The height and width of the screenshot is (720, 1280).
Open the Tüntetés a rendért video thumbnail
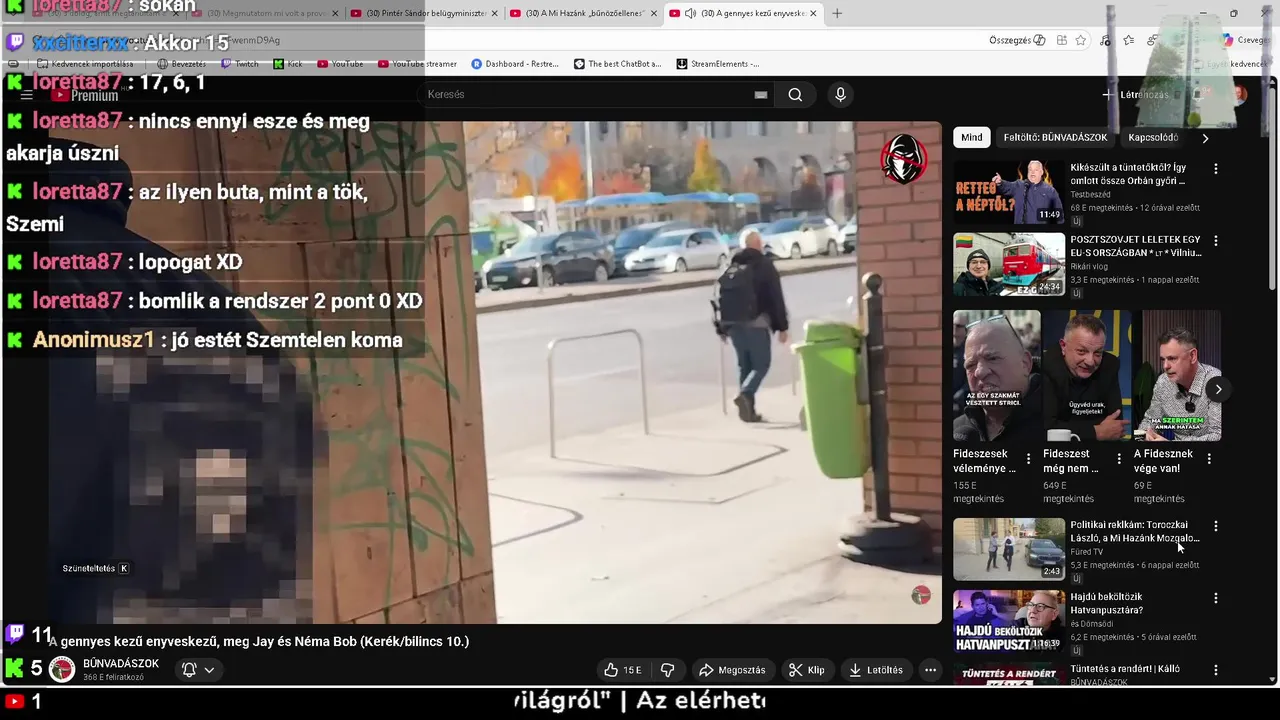[x=1009, y=674]
